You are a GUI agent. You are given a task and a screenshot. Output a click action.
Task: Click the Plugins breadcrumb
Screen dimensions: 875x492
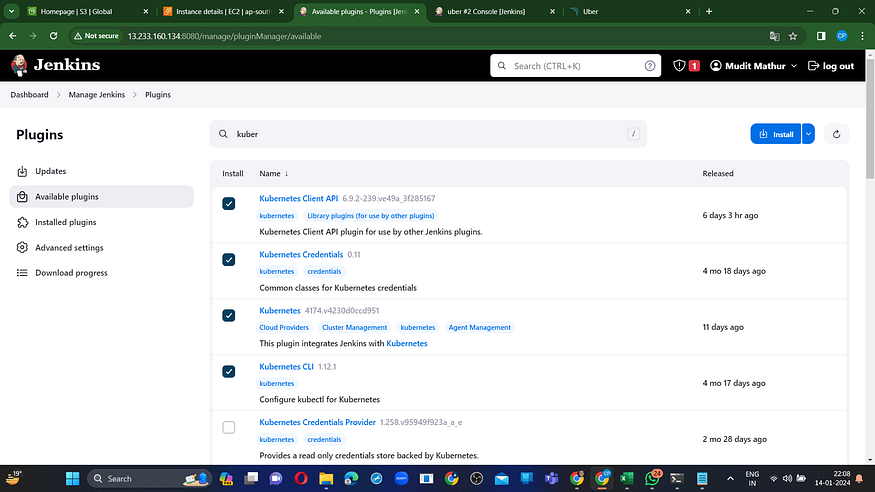158,95
